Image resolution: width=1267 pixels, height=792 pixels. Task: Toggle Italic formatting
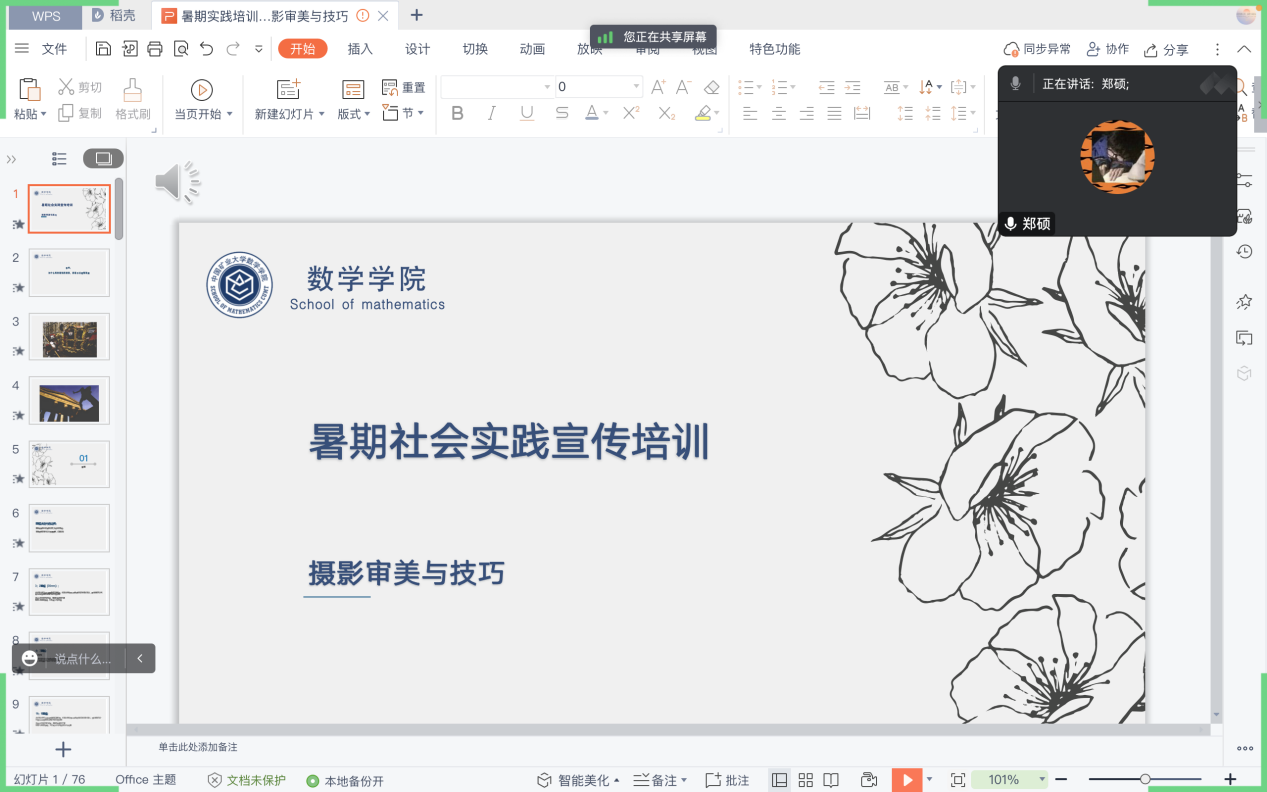(x=491, y=113)
